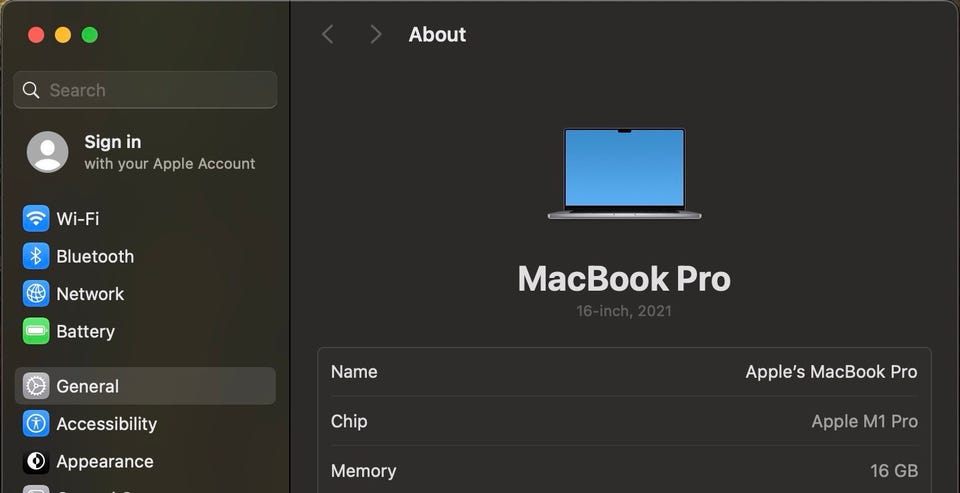Click the Appearance icon in the sidebar

[x=36, y=462]
